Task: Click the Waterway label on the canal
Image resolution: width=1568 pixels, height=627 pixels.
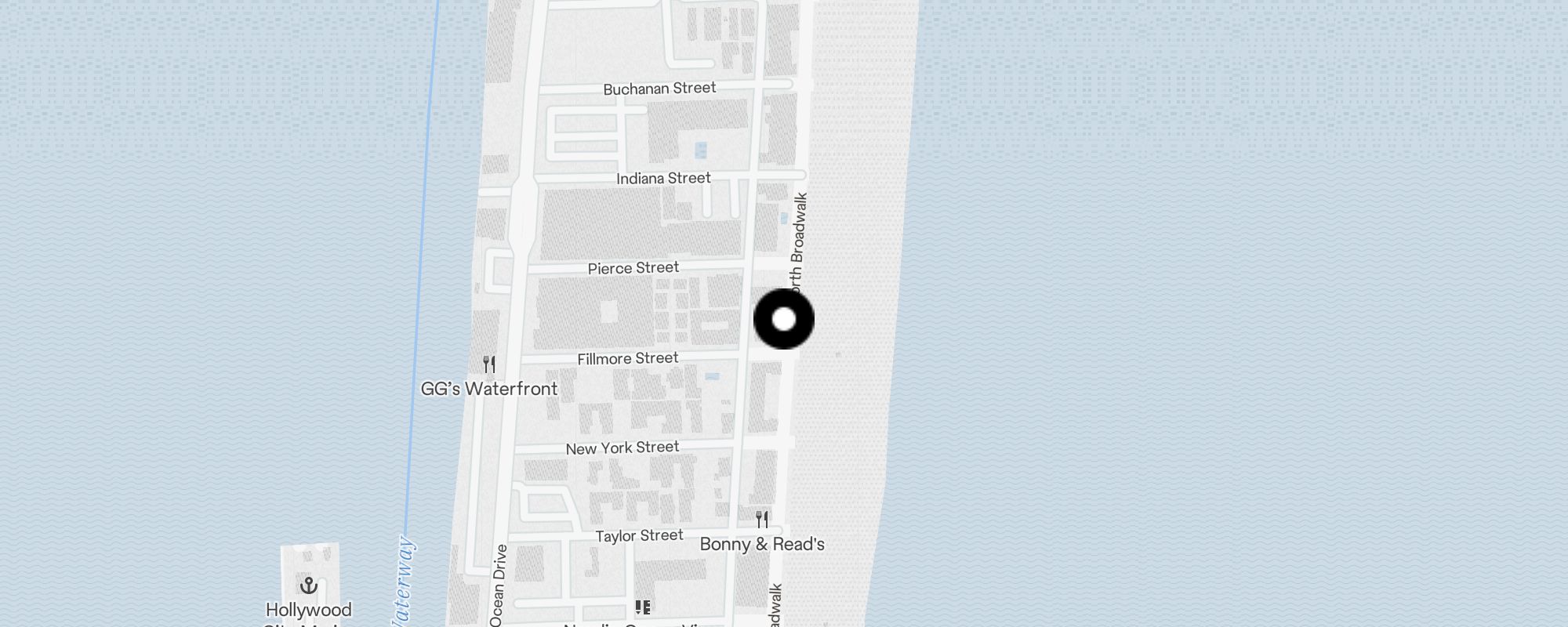Action: click(x=405, y=581)
